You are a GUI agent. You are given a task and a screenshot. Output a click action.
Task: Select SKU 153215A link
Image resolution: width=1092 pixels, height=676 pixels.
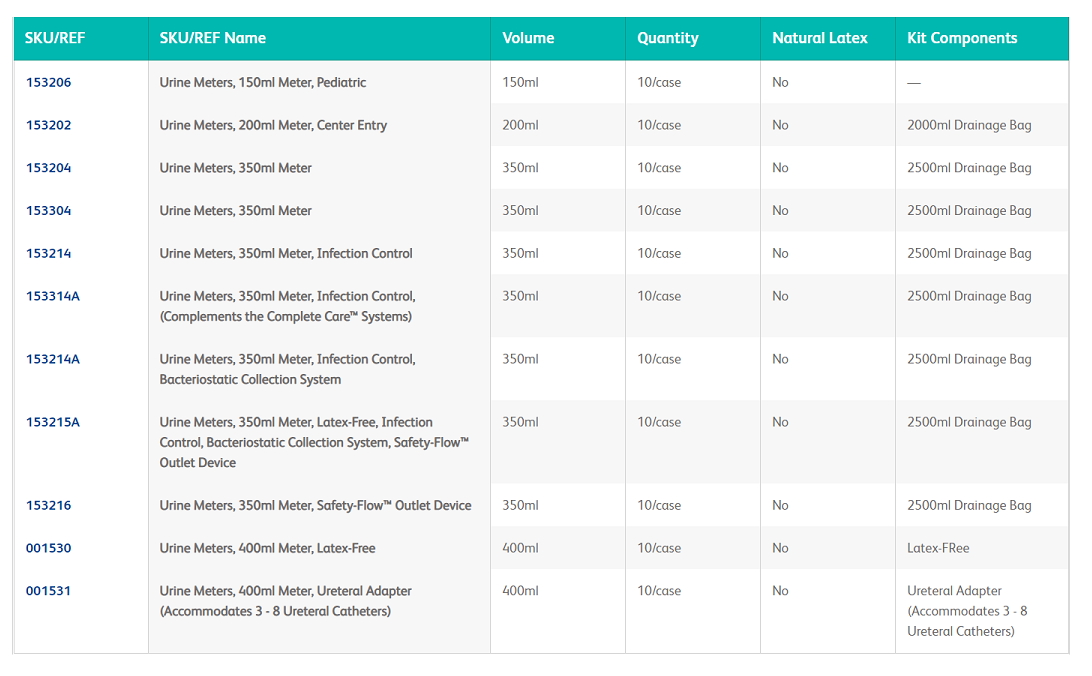(52, 423)
